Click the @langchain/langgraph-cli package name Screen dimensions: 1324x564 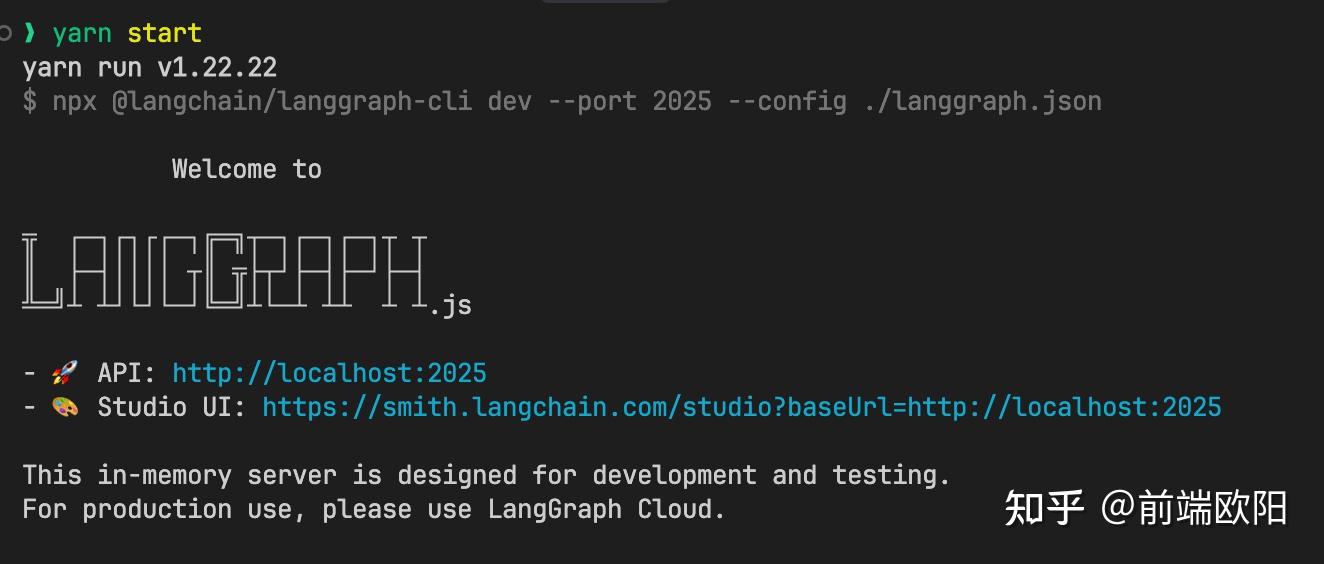(292, 101)
